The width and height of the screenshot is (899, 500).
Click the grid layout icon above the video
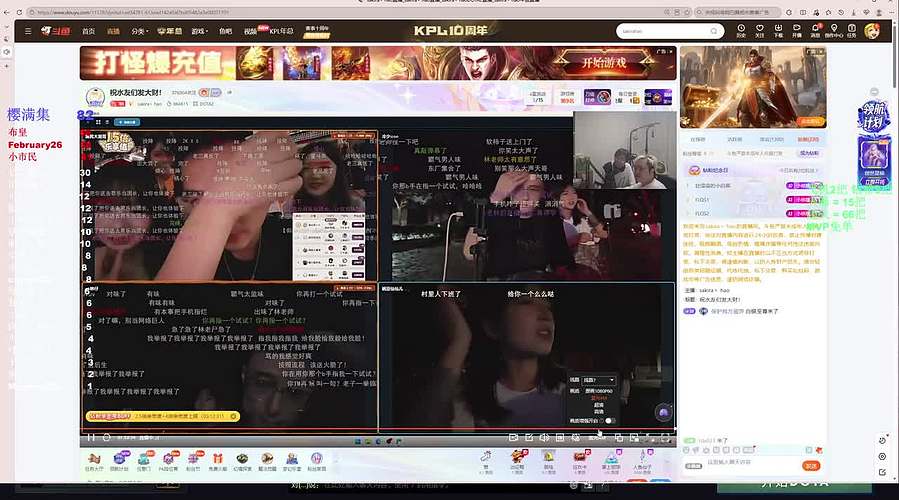click(98, 122)
